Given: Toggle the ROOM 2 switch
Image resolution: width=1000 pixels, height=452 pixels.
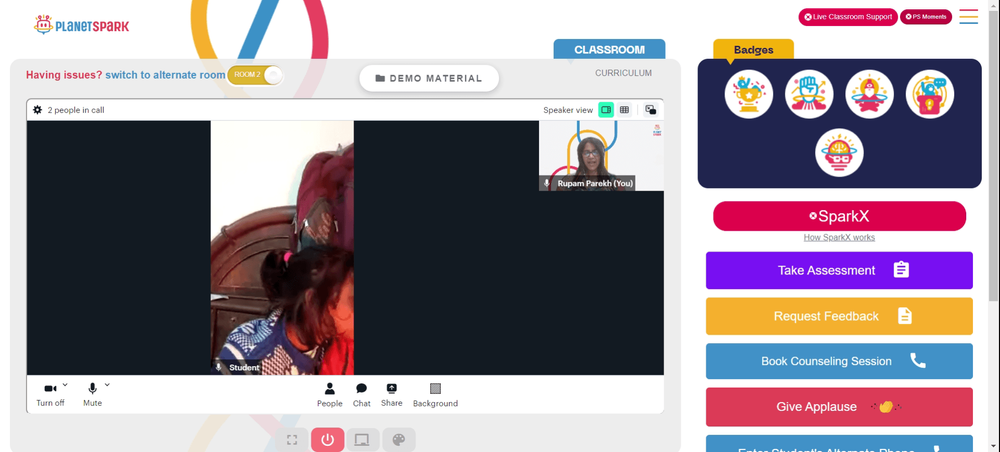Looking at the screenshot, I should tap(255, 75).
